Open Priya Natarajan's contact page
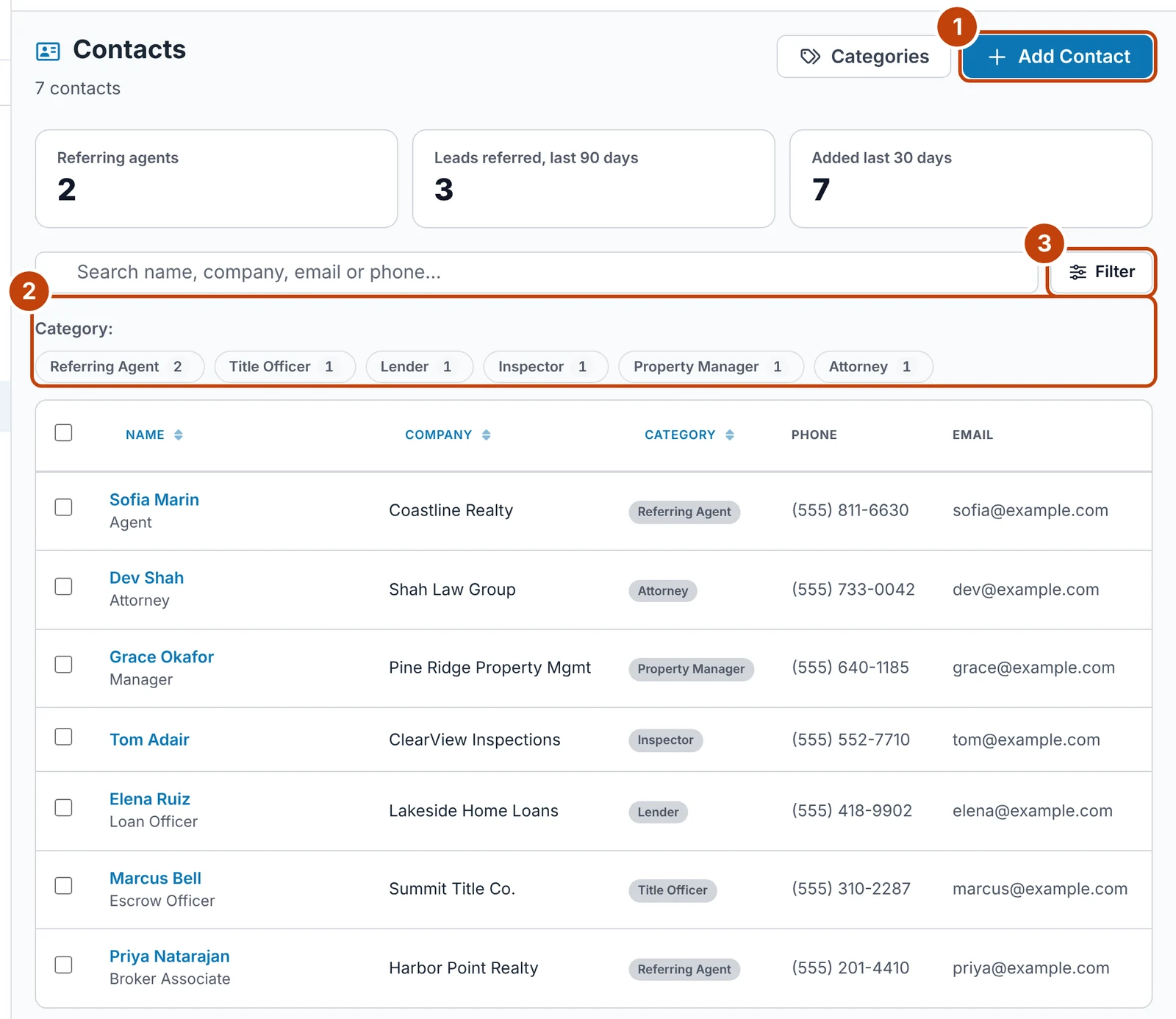Image resolution: width=1176 pixels, height=1019 pixels. [x=170, y=957]
